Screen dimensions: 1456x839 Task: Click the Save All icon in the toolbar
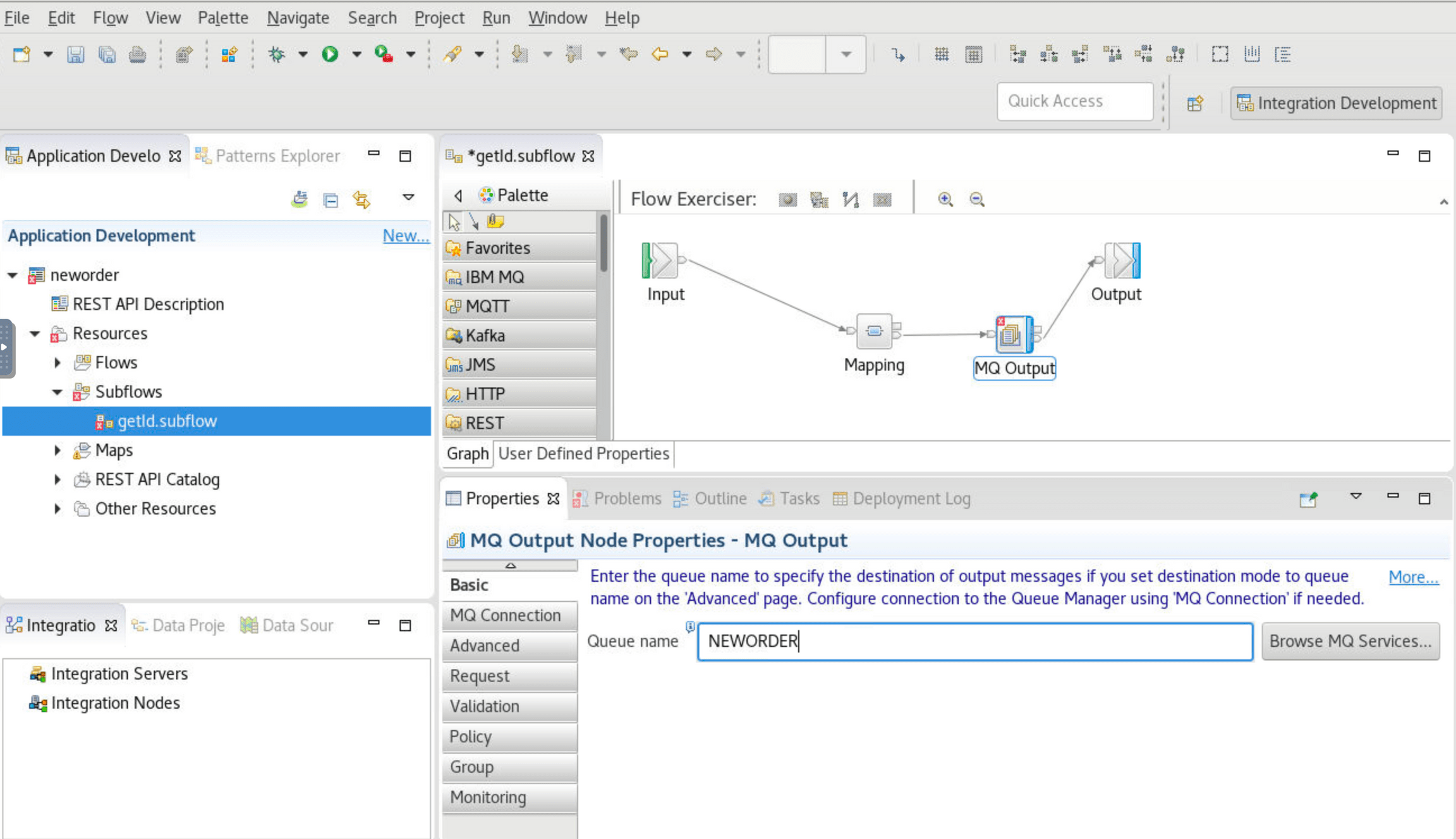[x=106, y=54]
